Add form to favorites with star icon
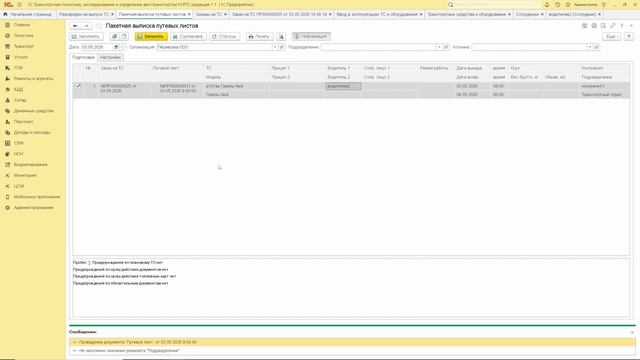Viewport: 640px width, 360px height. [99, 26]
